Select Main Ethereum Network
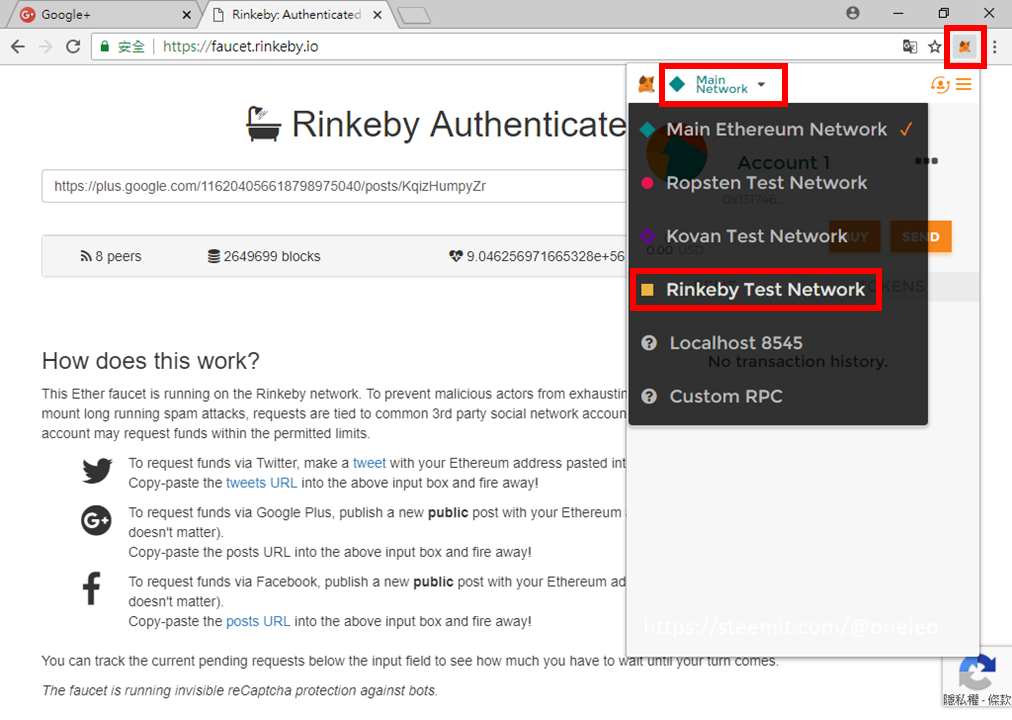This screenshot has height=720, width=1012. pos(778,129)
